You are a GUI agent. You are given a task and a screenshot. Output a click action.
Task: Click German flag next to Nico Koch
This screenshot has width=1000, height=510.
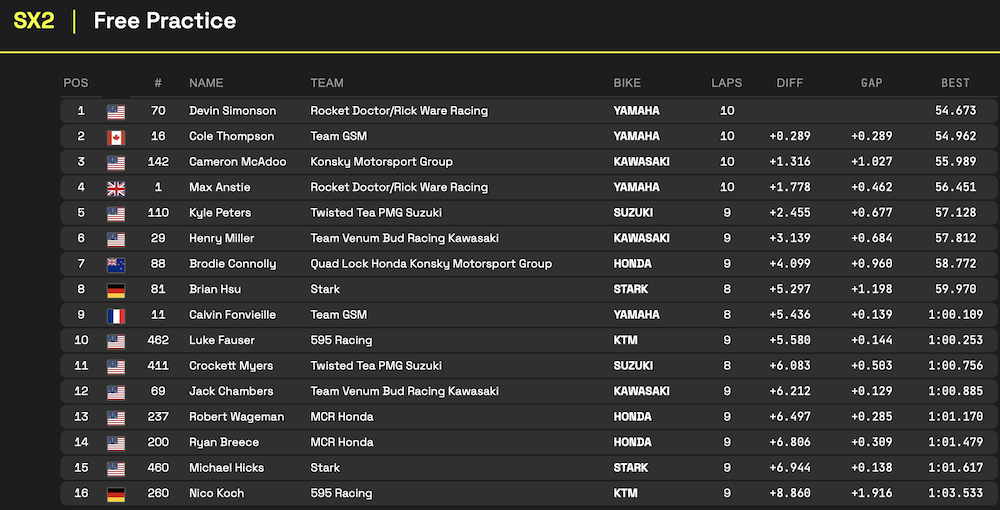point(116,494)
